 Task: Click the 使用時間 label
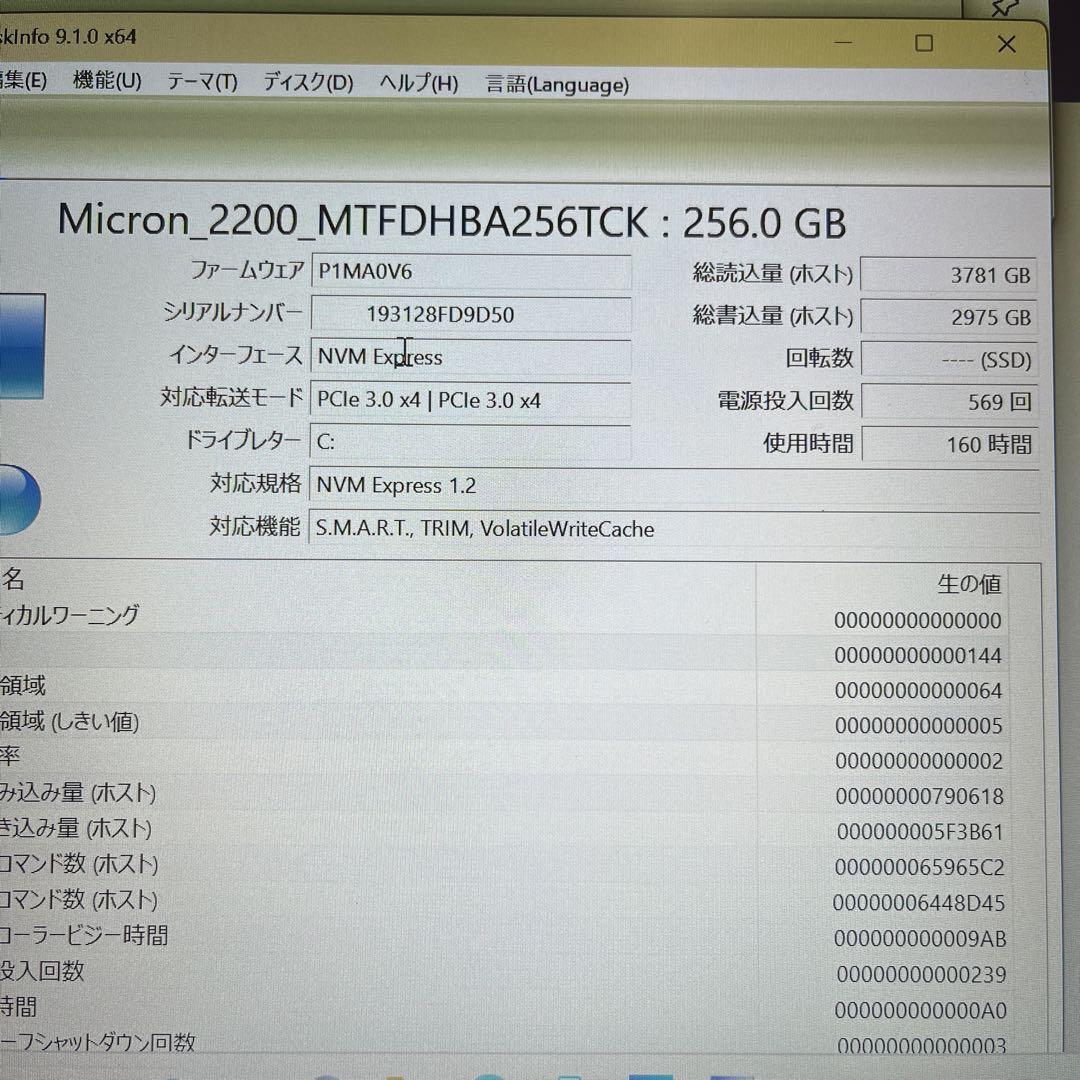click(808, 443)
